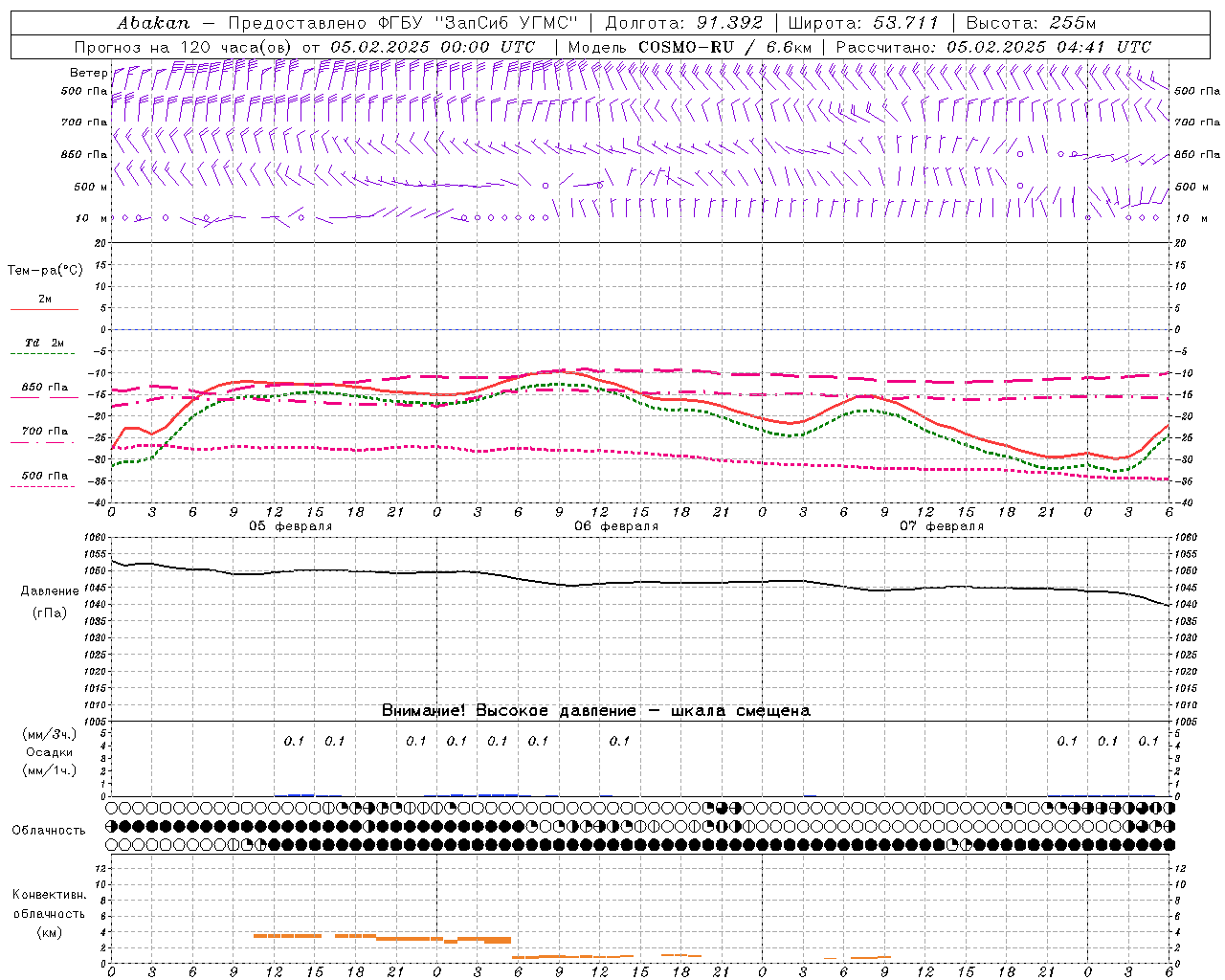Click the longitude value Долгота: 91.392
This screenshot has width=1225, height=980.
click(684, 23)
